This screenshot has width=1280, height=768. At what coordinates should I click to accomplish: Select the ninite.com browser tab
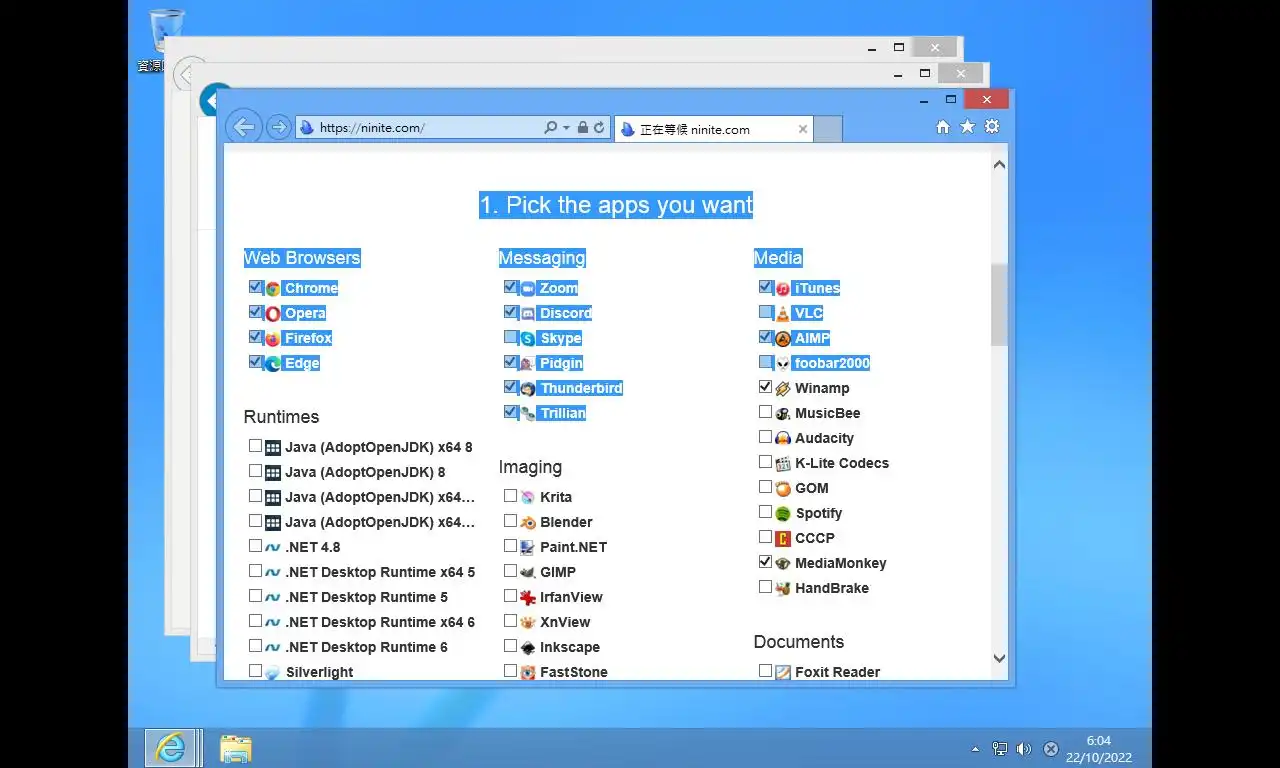tap(713, 129)
